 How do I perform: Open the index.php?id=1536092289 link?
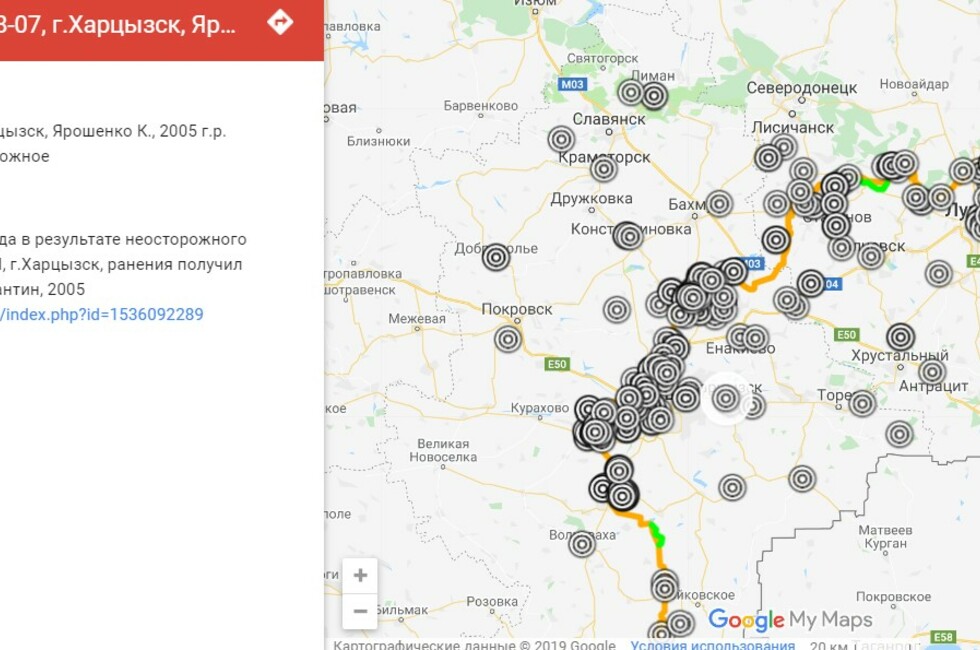click(102, 314)
